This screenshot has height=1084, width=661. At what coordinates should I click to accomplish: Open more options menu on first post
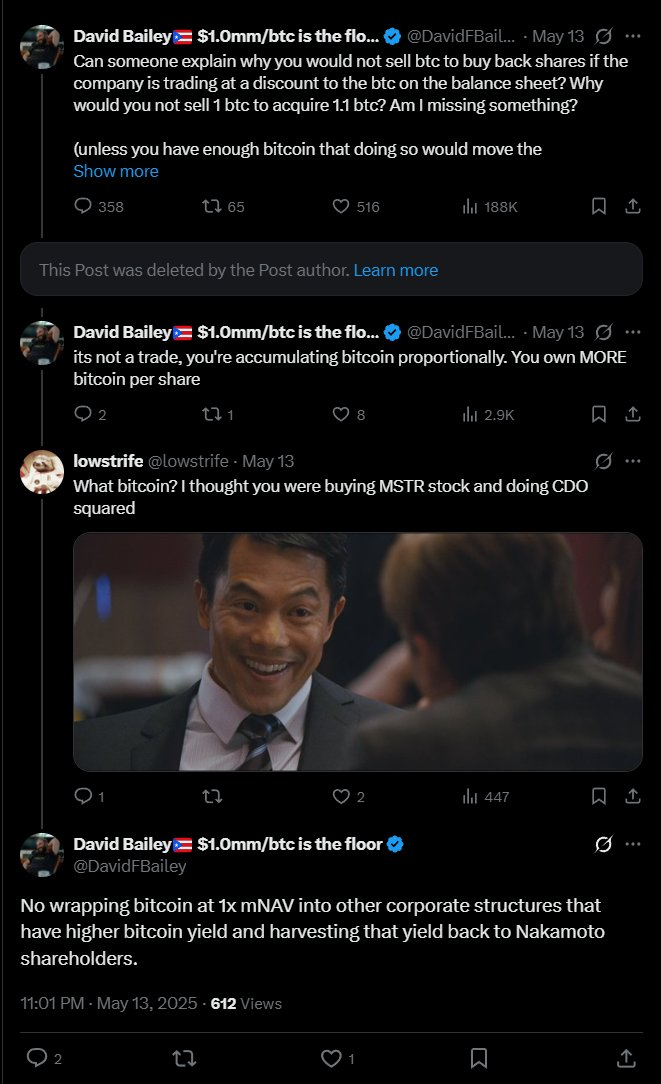click(x=632, y=36)
